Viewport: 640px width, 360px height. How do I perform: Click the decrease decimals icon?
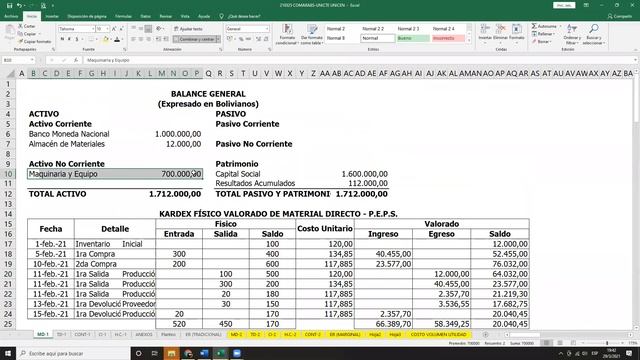click(266, 39)
